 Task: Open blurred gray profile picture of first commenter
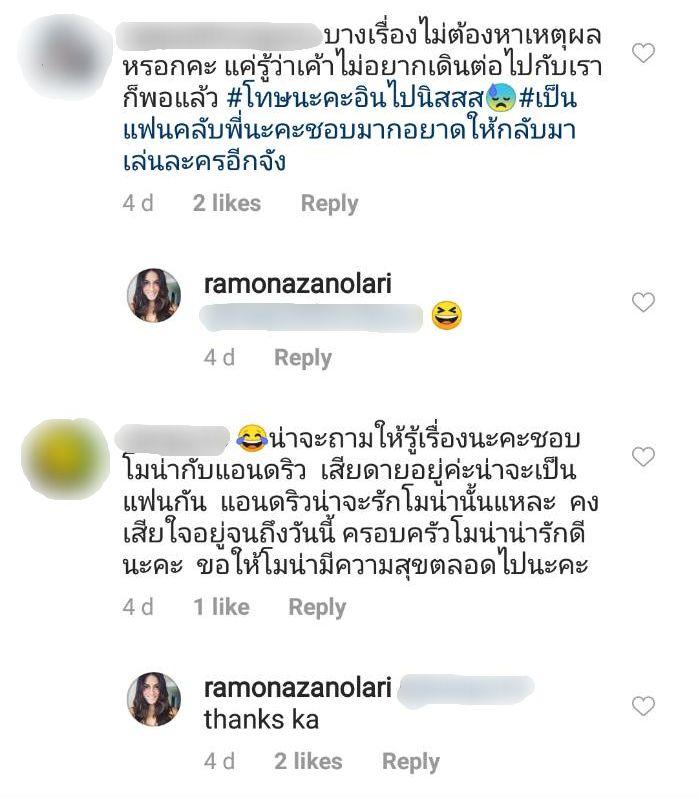pyautogui.click(x=65, y=56)
